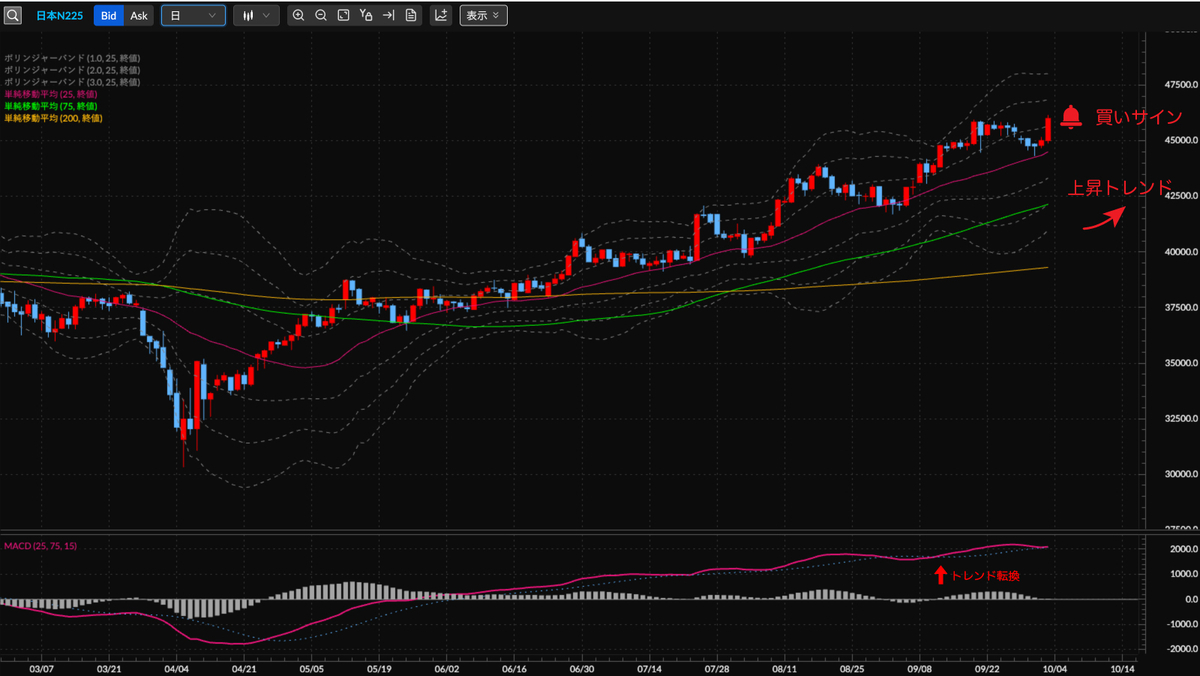The height and width of the screenshot is (676, 1200).
Task: Expand the 表示 display menu
Action: (483, 16)
